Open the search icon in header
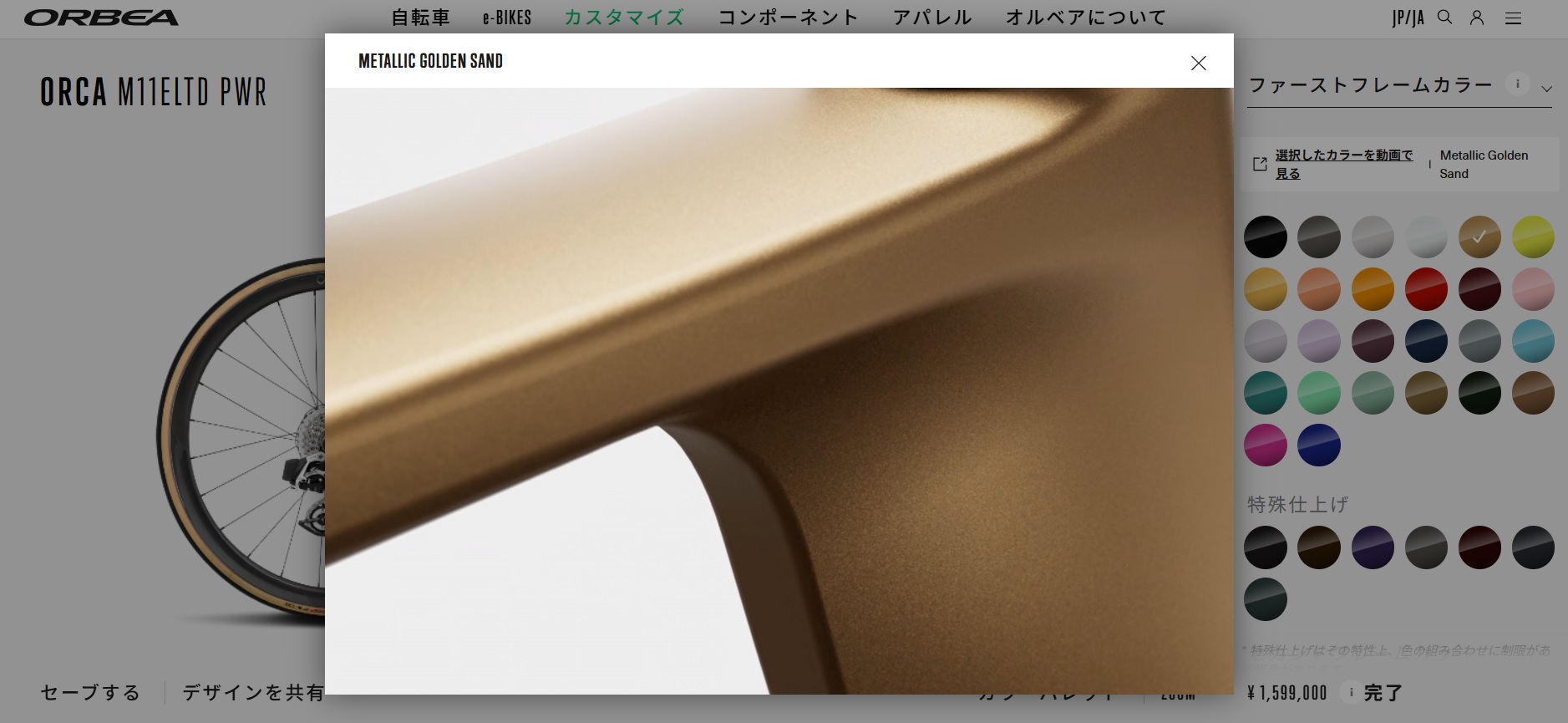1568x723 pixels. coord(1444,18)
